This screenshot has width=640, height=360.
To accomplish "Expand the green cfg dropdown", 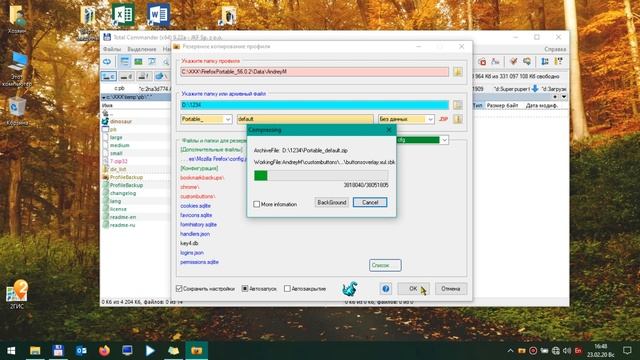I will 444,140.
